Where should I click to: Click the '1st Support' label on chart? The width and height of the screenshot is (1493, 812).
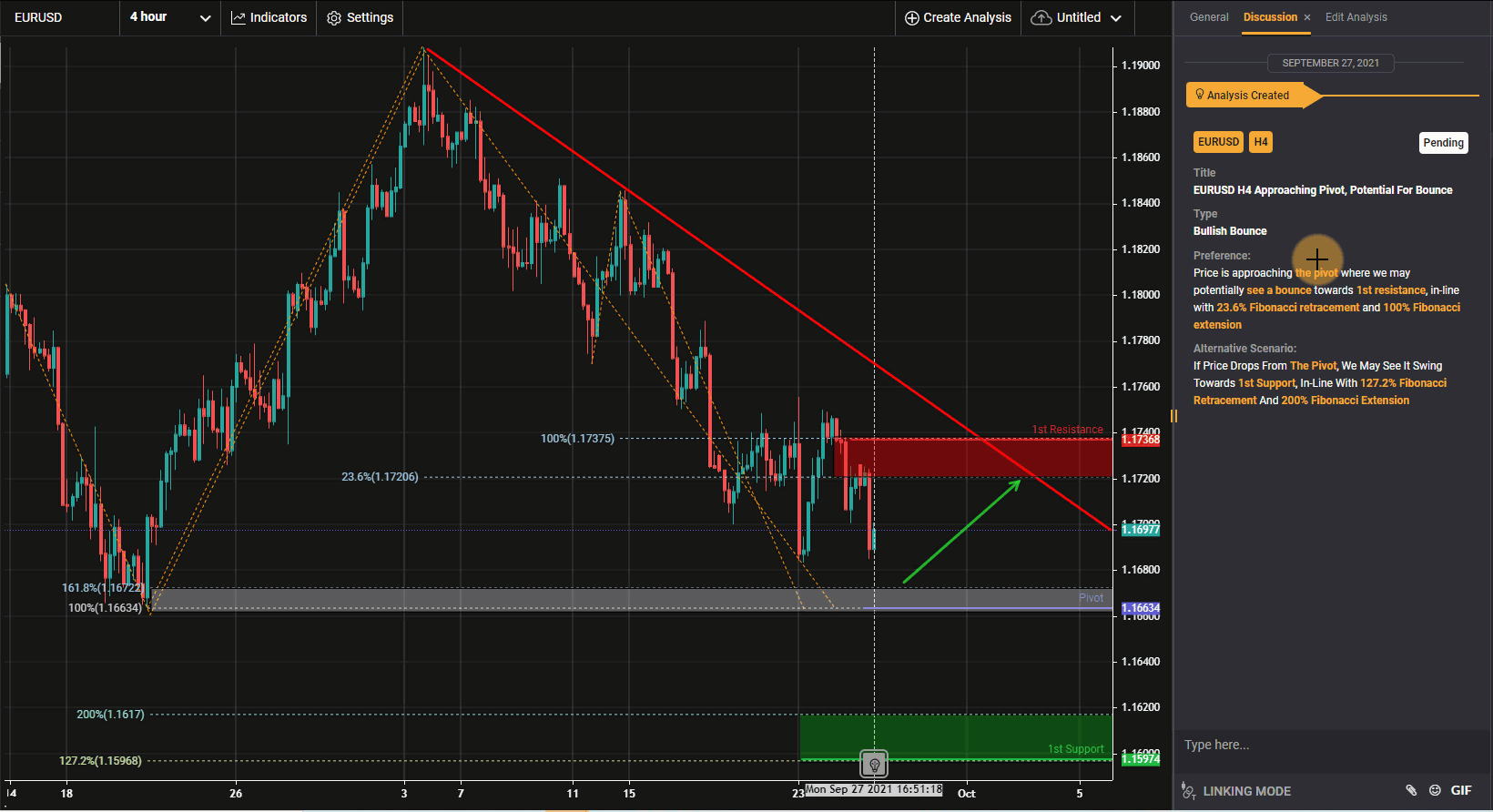[1075, 749]
